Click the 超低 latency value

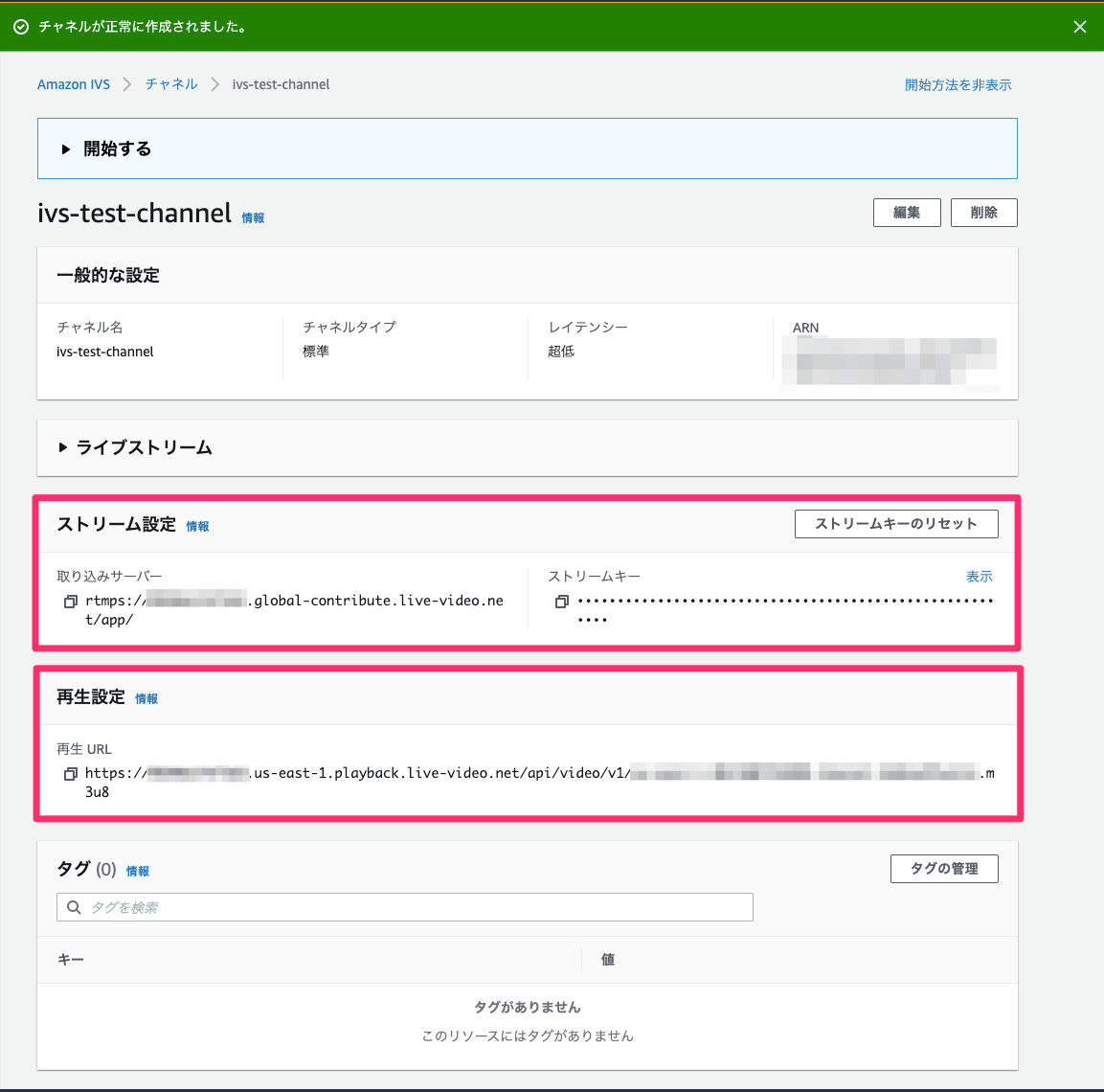click(x=561, y=351)
